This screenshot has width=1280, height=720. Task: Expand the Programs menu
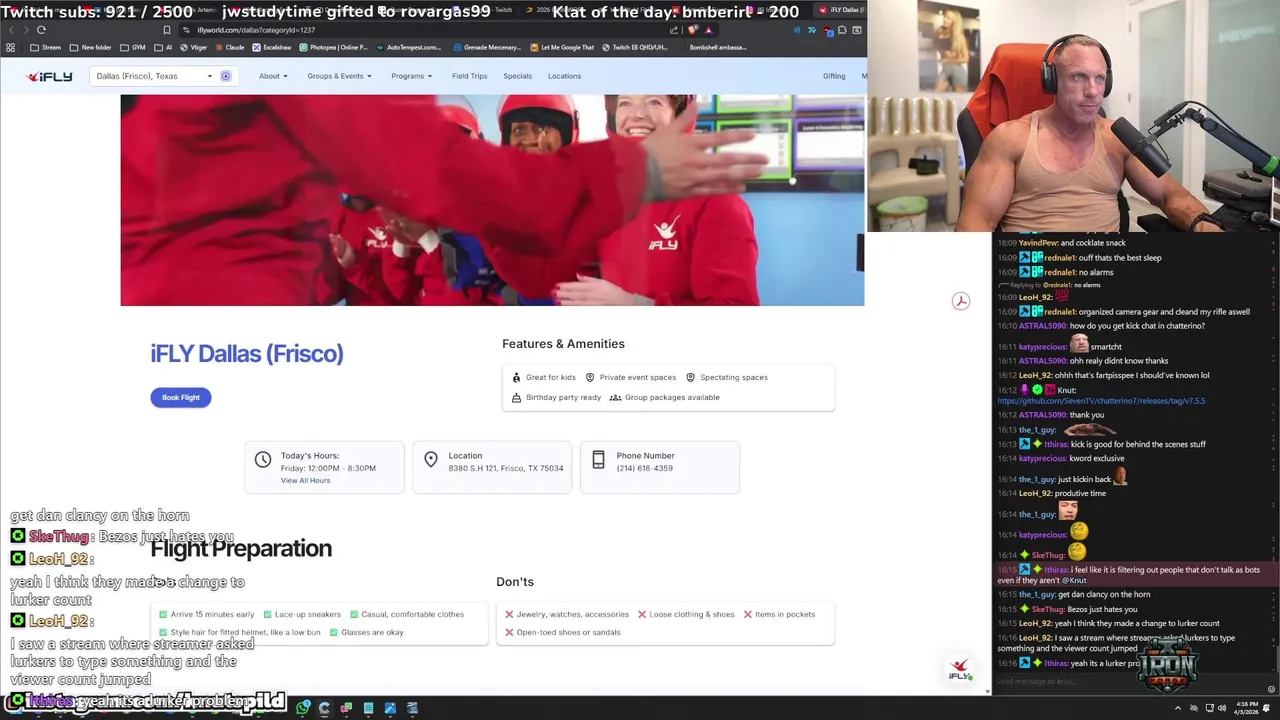(411, 76)
